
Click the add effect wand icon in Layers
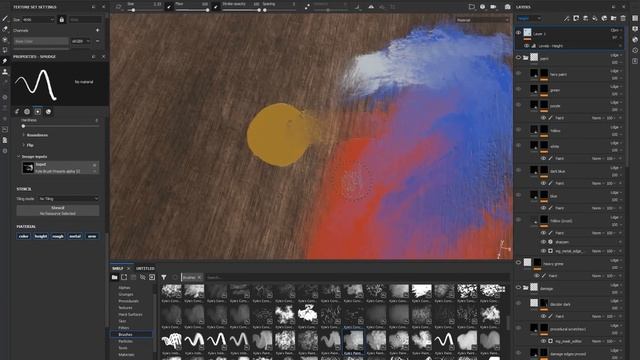point(567,18)
